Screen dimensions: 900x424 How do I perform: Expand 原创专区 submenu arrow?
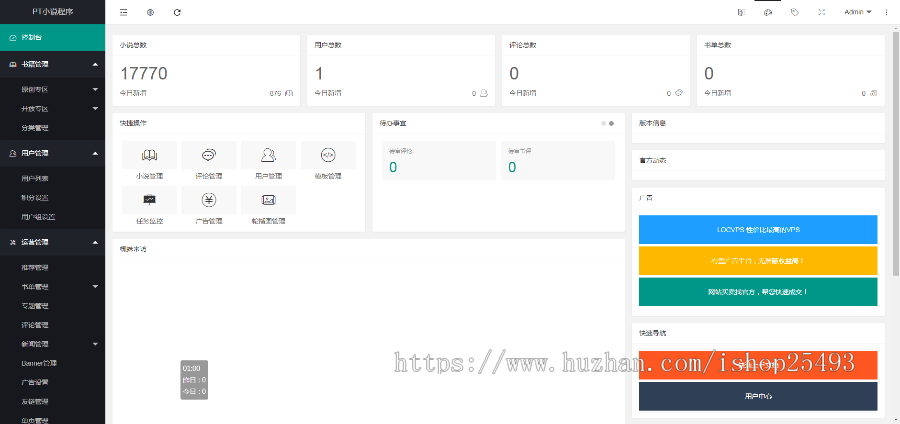95,90
